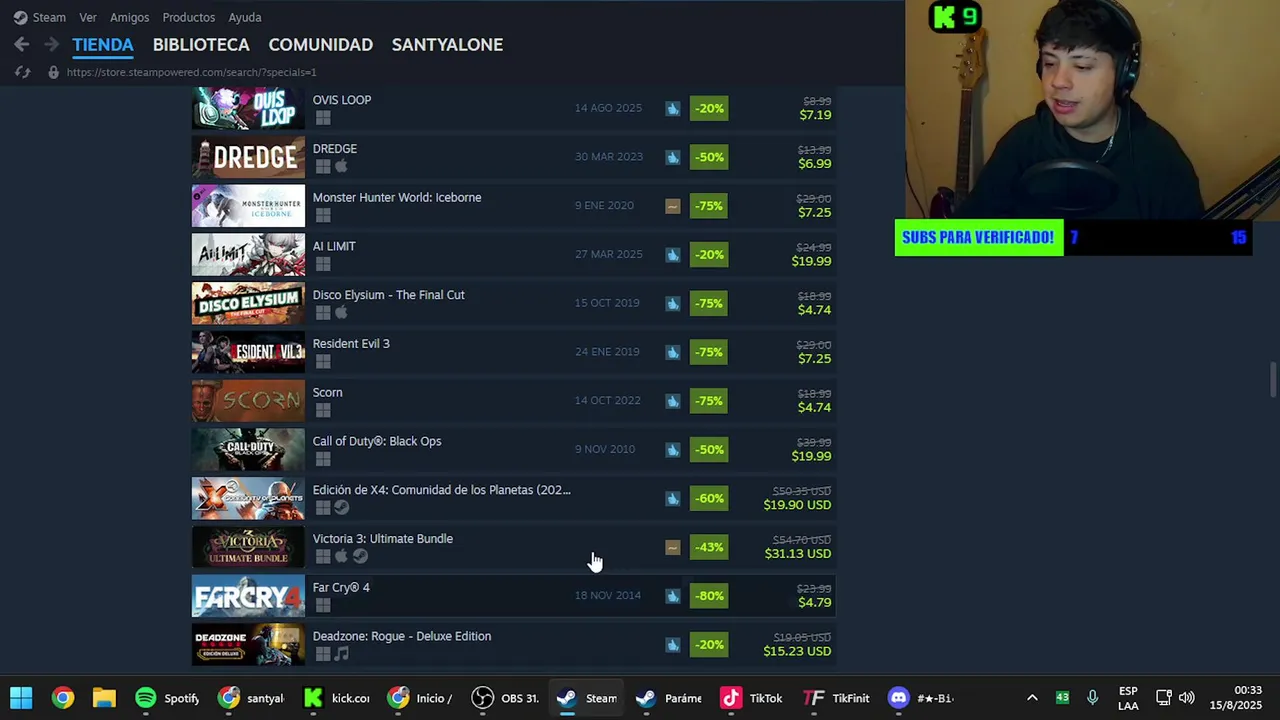Switch to the TIENDA tab
This screenshot has width=1280, height=720.
[102, 44]
